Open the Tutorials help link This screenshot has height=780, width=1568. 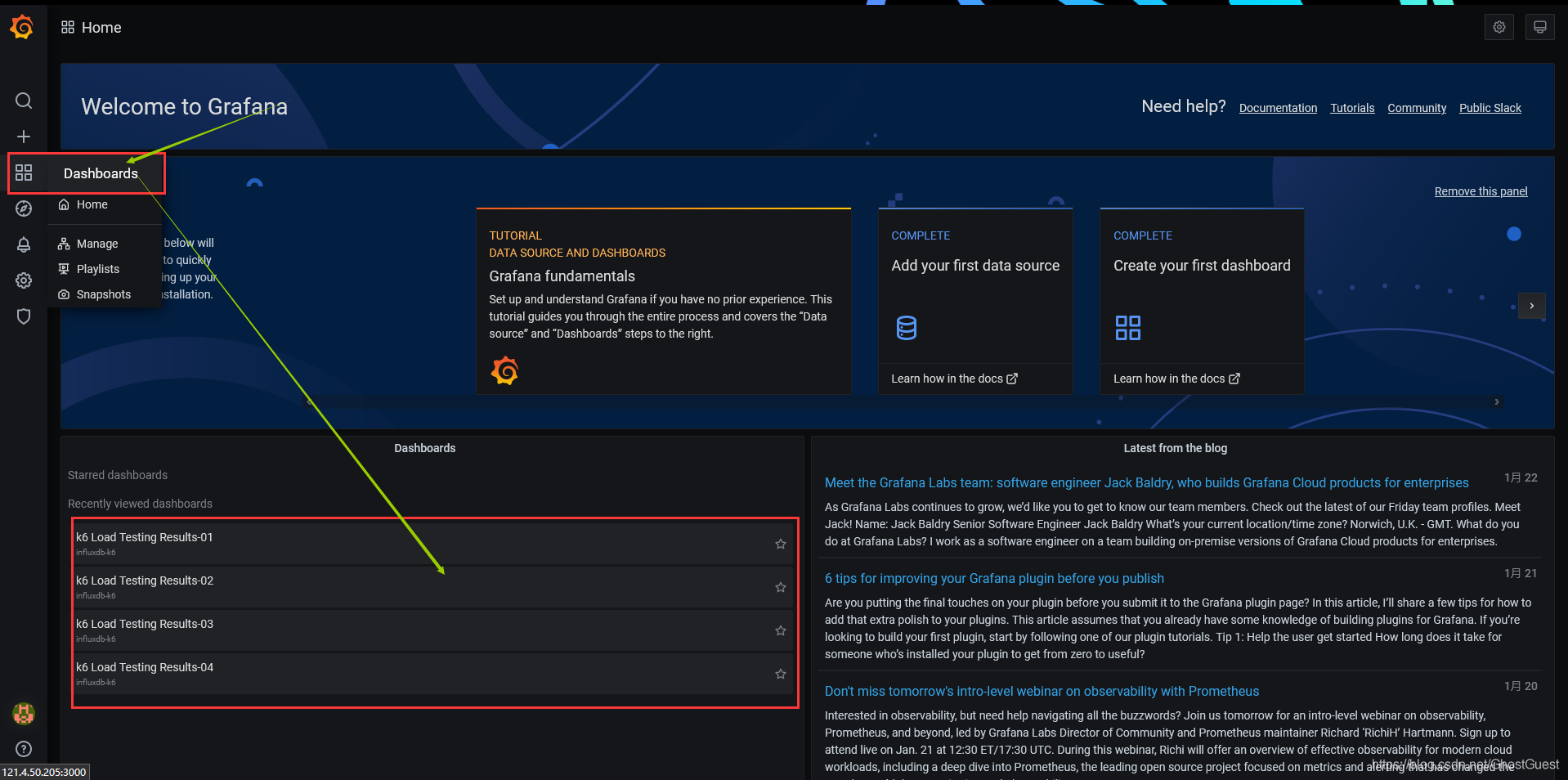[x=1352, y=108]
